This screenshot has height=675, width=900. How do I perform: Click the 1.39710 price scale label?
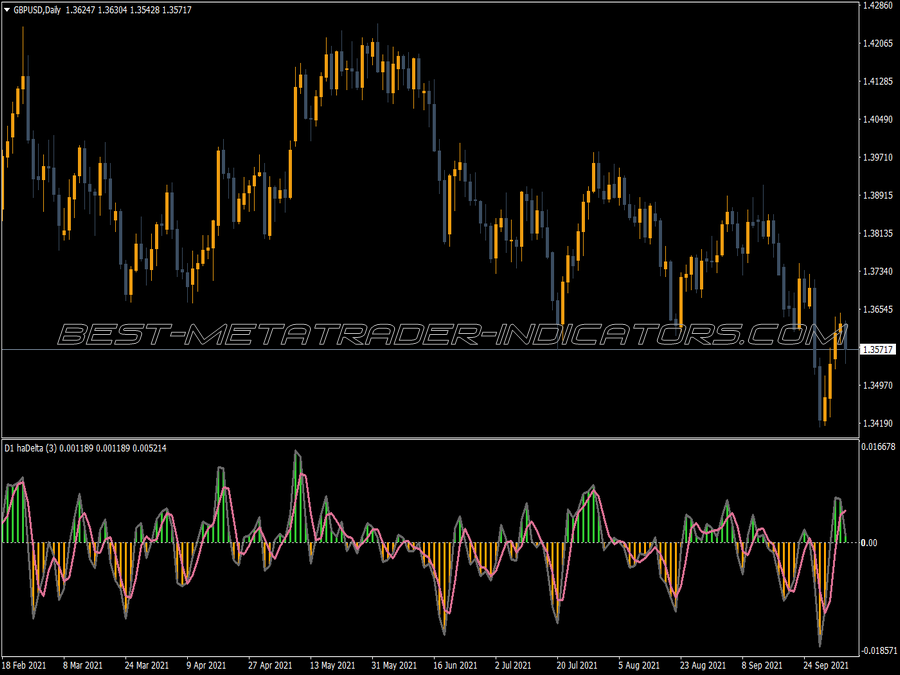pos(878,157)
